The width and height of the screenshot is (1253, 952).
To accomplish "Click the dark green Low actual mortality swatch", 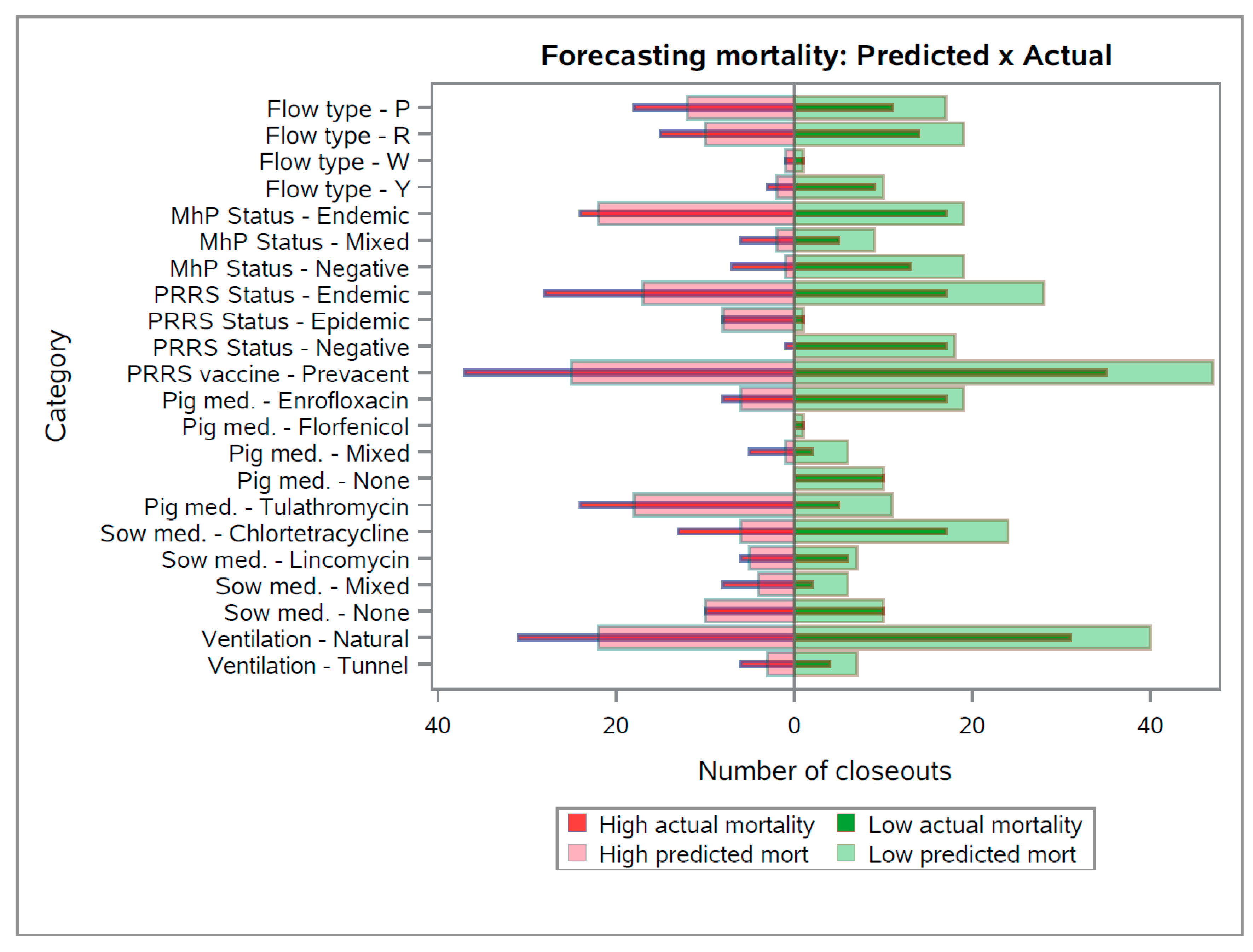I will coord(845,823).
